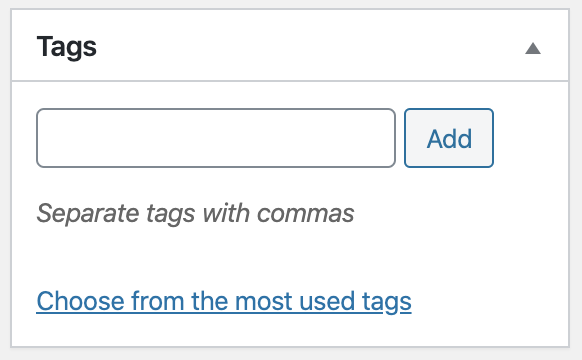Image resolution: width=582 pixels, height=360 pixels.
Task: Click the empty area below the tag hint
Action: coord(290,258)
